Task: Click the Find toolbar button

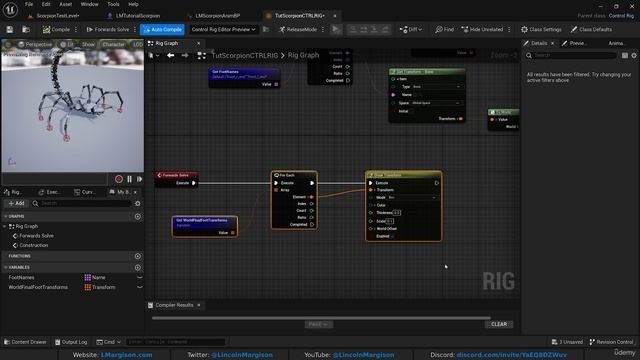Action: tap(444, 29)
